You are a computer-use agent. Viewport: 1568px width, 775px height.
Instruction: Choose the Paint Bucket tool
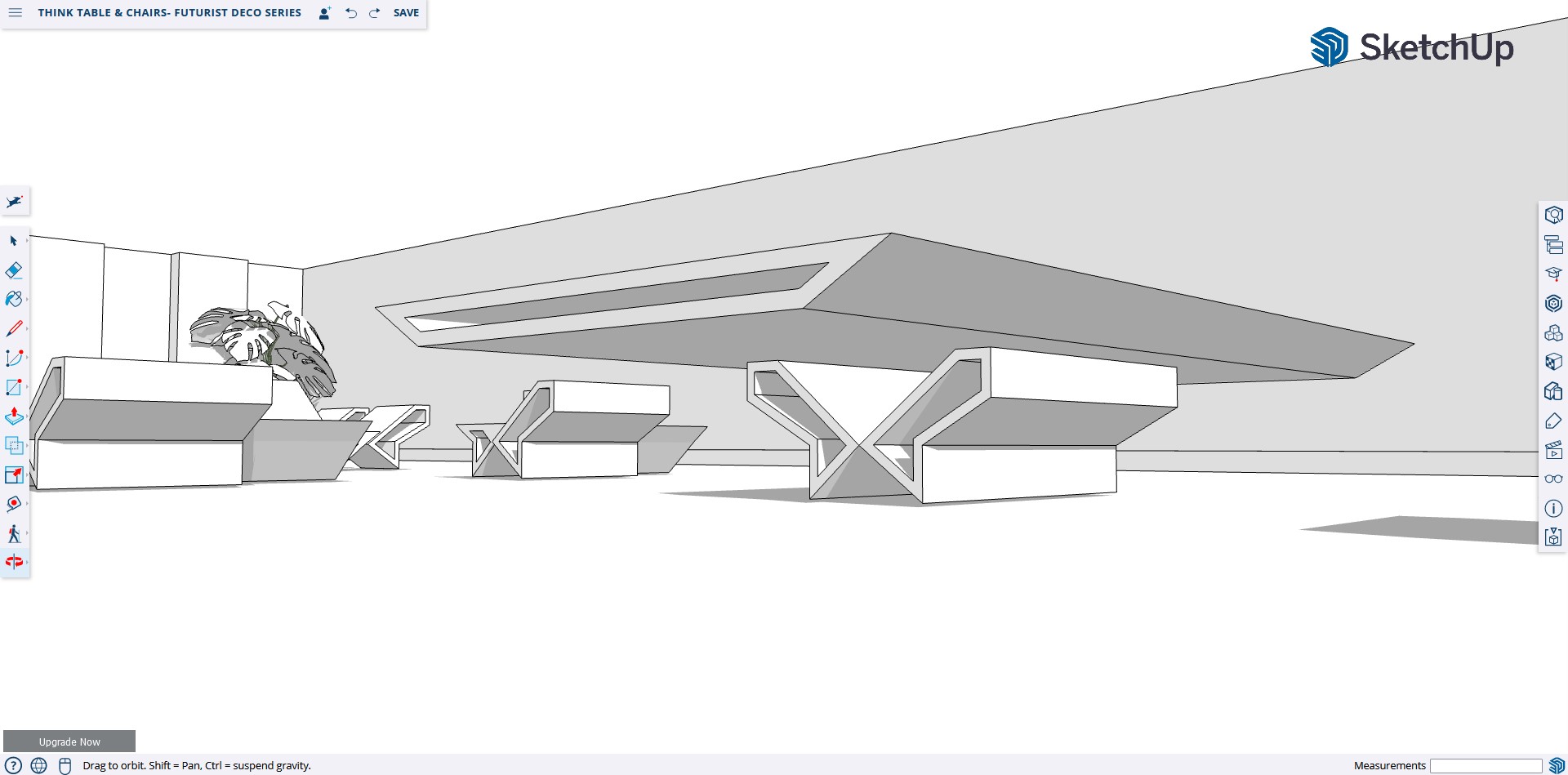pos(14,300)
